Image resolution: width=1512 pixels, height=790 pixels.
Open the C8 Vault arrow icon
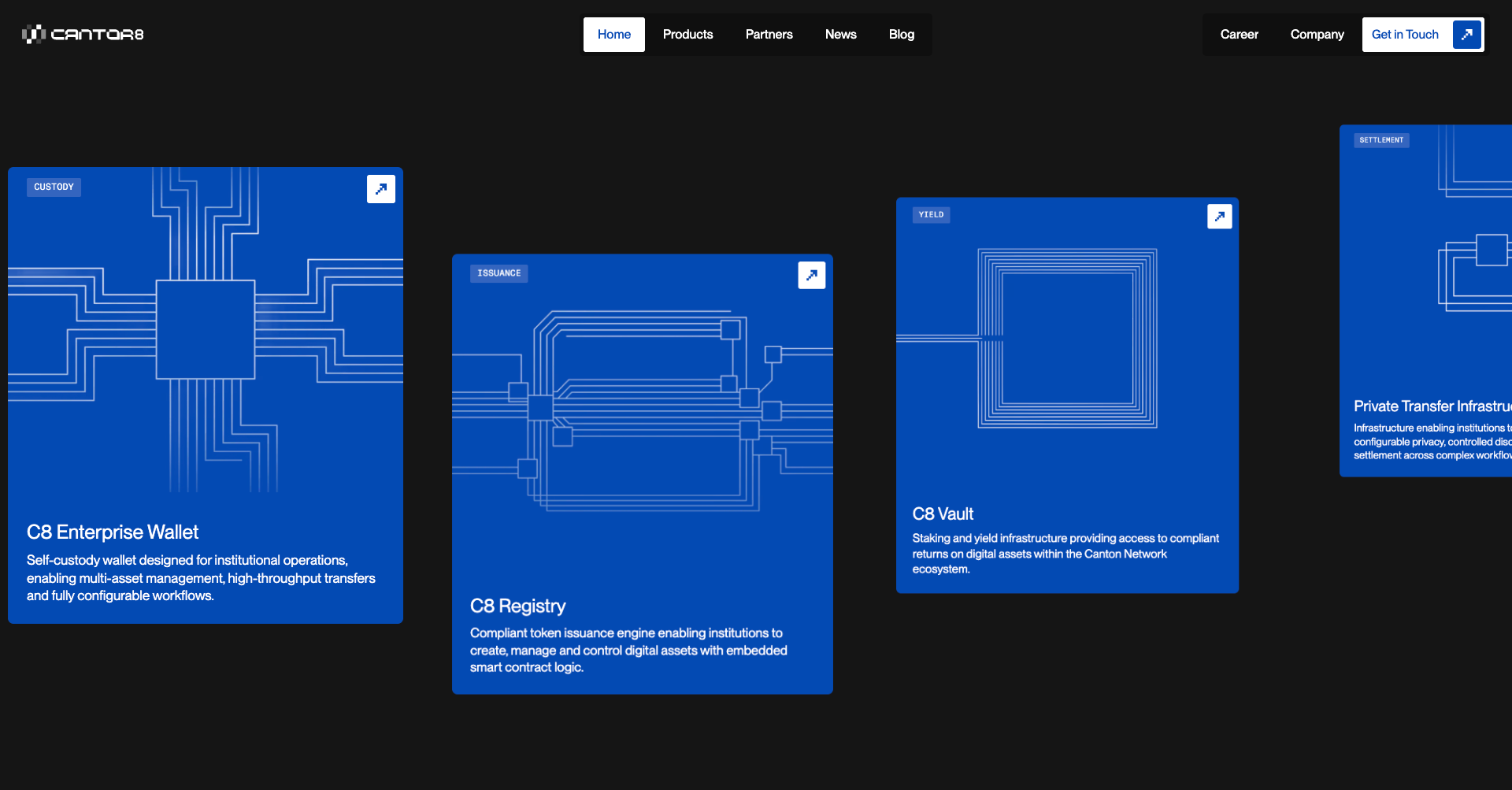click(1220, 217)
